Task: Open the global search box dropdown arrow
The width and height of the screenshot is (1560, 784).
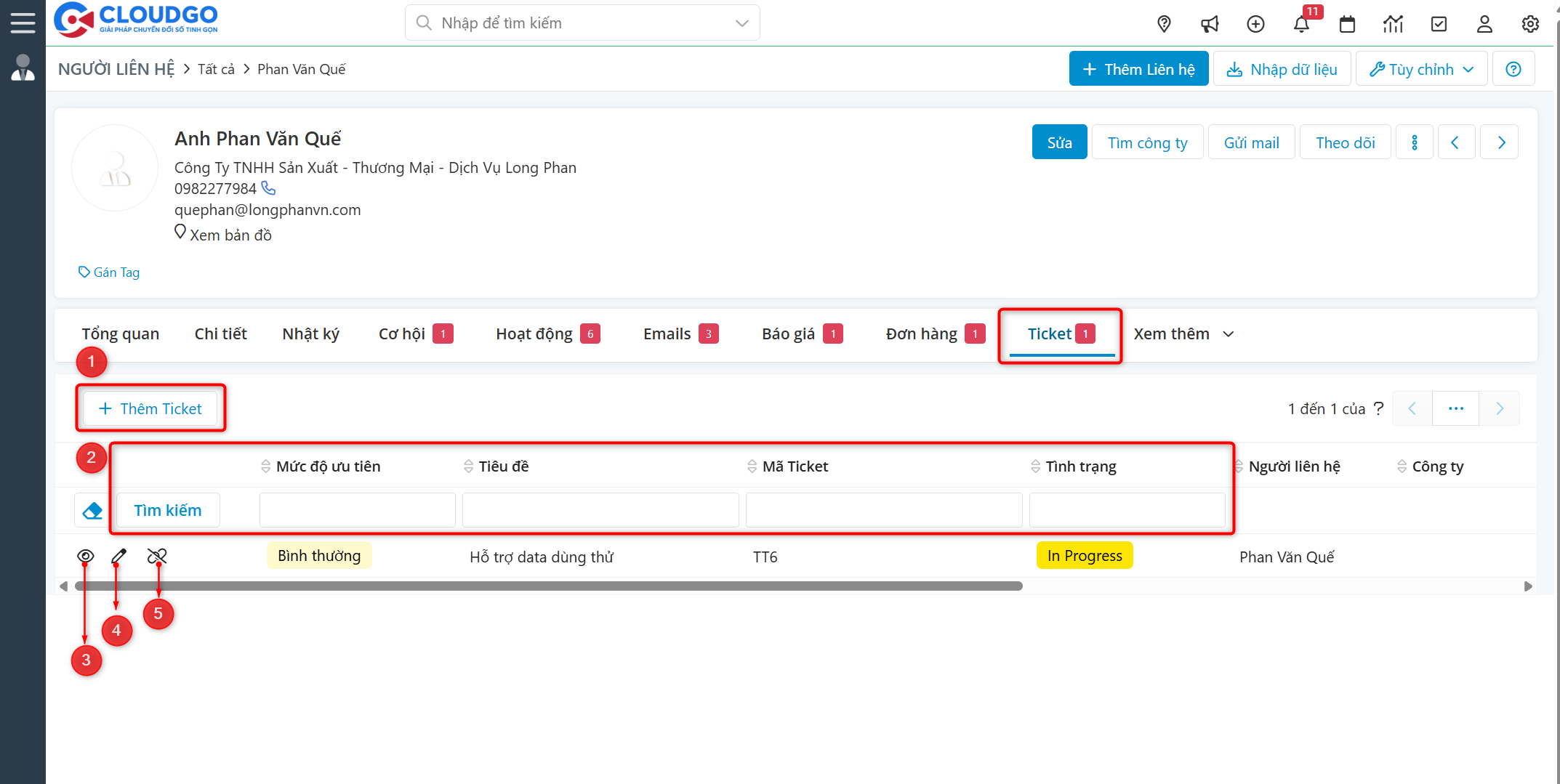Action: click(x=741, y=23)
